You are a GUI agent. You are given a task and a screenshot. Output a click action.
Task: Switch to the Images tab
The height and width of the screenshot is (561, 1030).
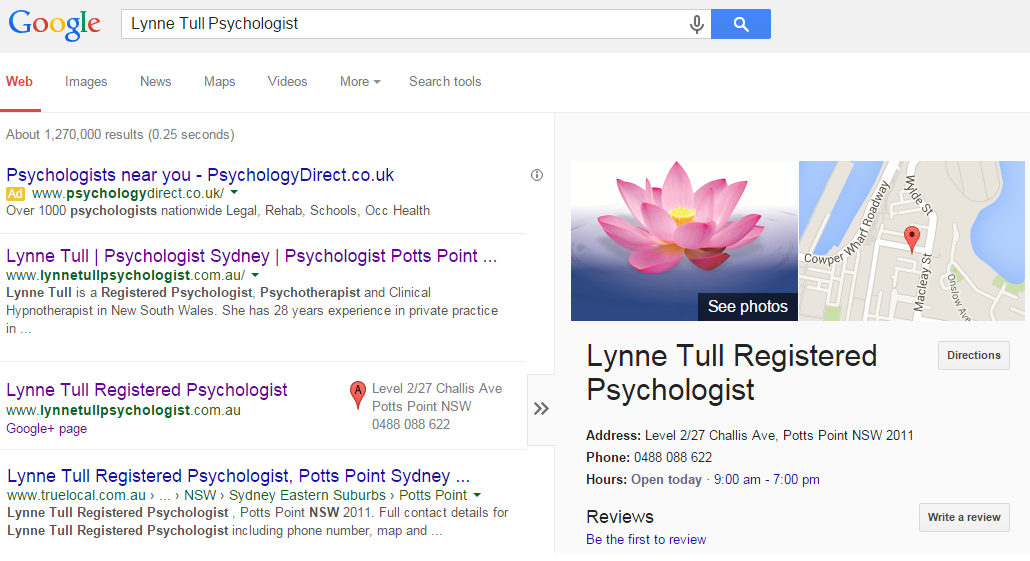tap(86, 81)
